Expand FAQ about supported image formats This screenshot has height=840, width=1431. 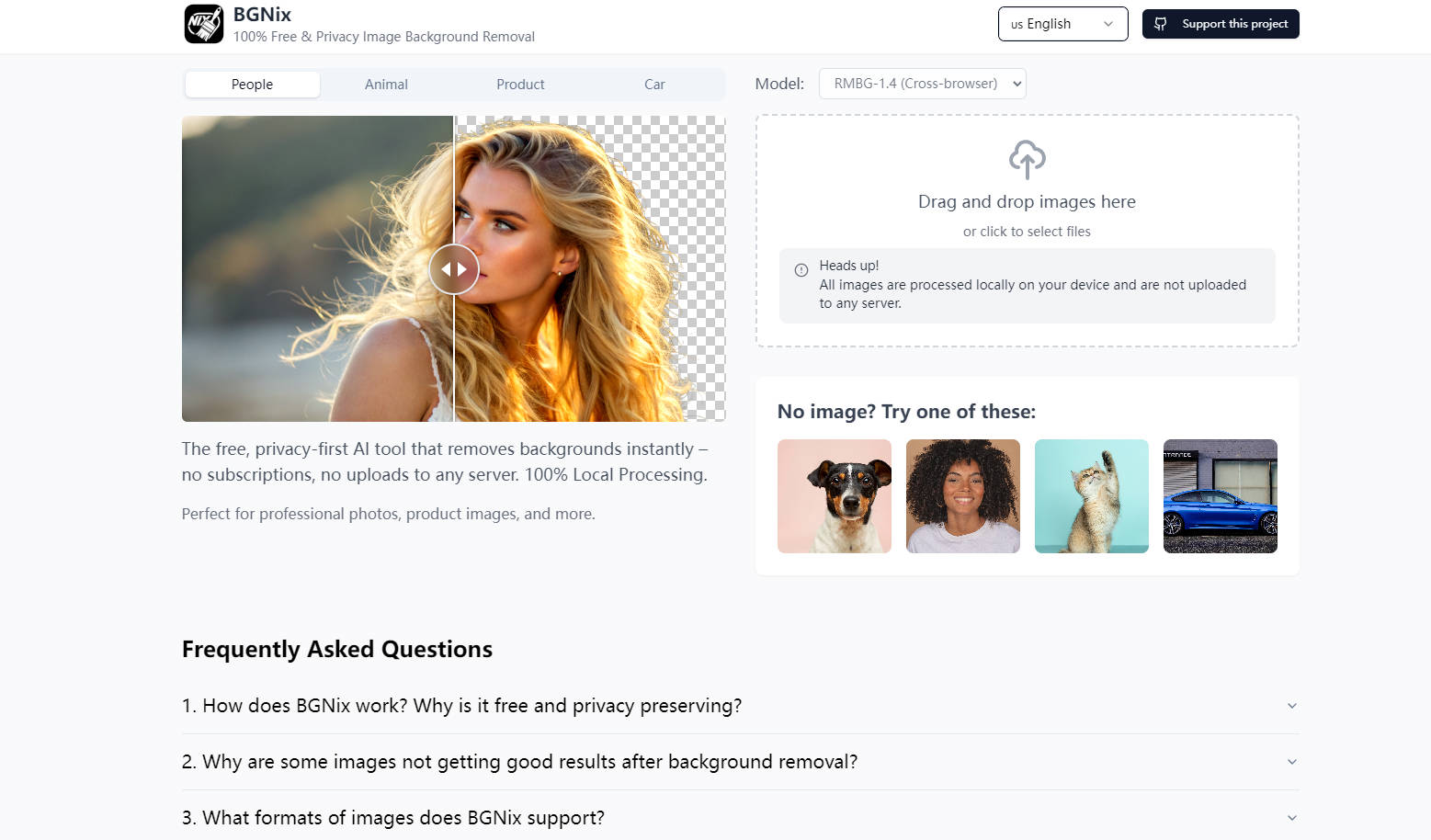pyautogui.click(x=740, y=818)
